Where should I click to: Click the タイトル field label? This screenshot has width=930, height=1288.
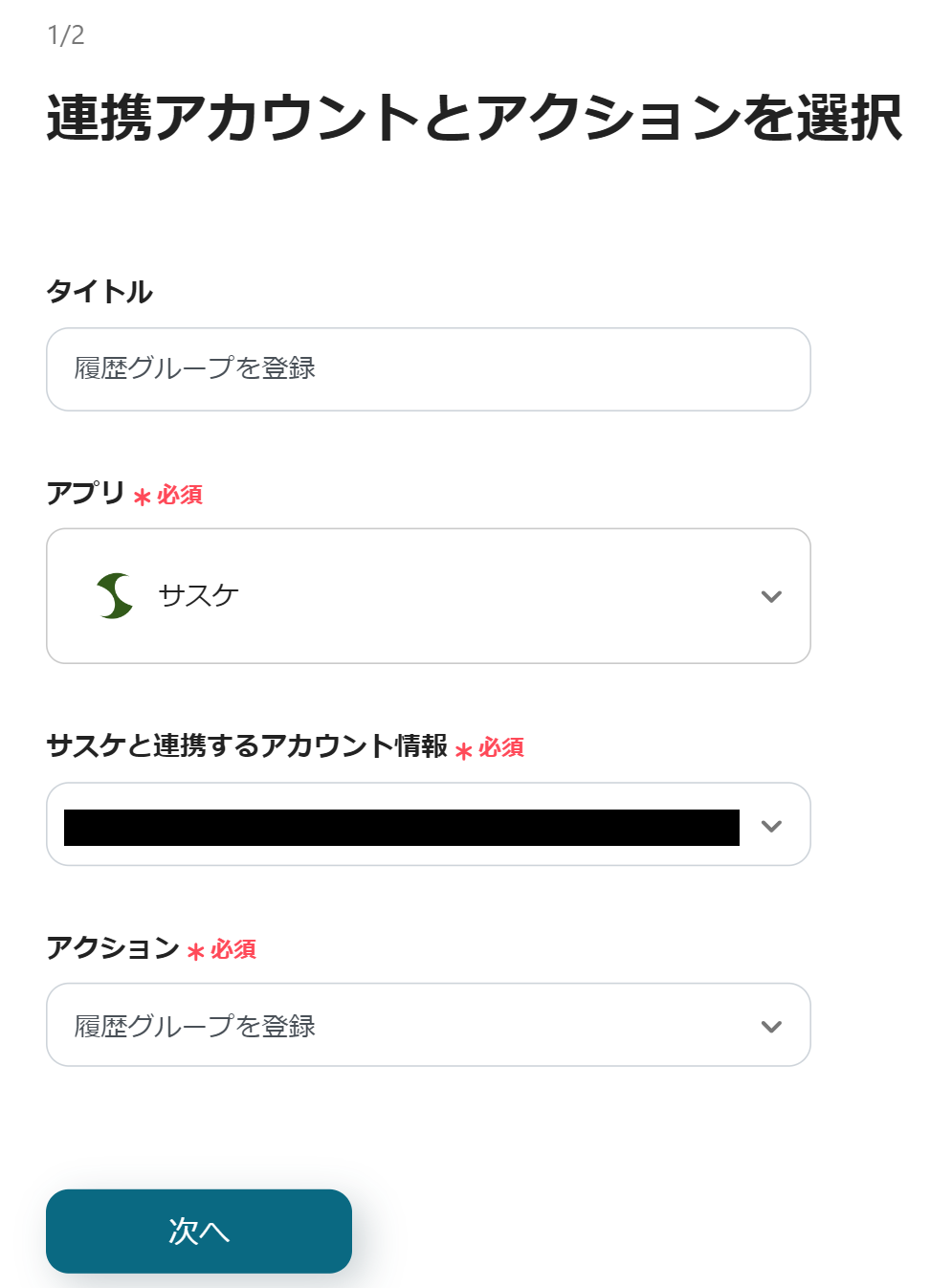coord(100,291)
